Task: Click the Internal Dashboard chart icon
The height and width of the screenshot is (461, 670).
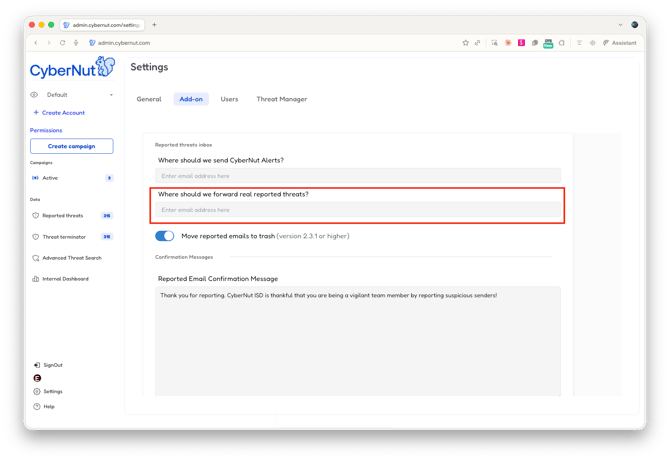Action: [x=35, y=279]
